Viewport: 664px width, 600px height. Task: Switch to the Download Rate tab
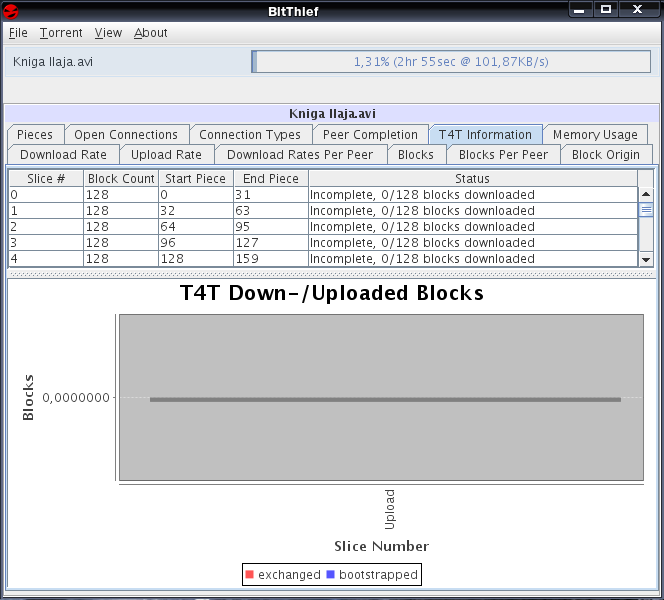(64, 155)
